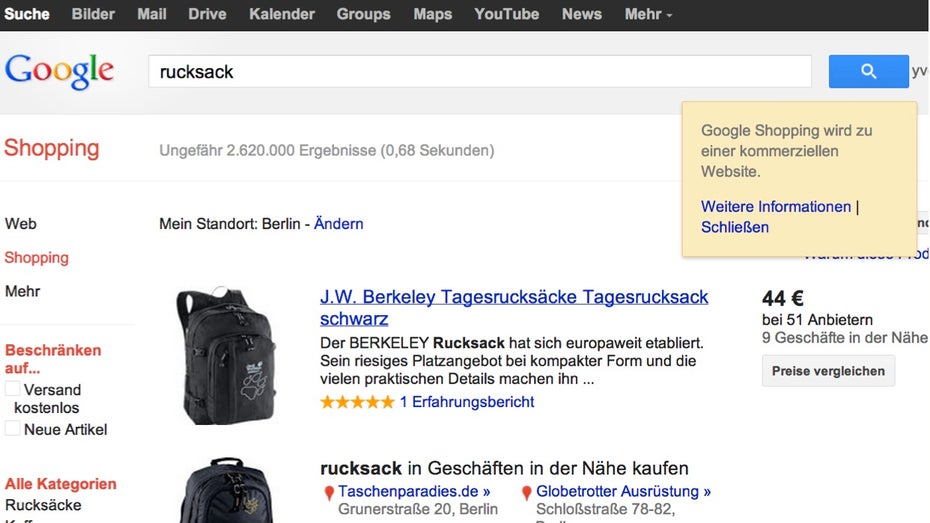The height and width of the screenshot is (523, 930).
Task: Switch to Bilder in the top bar
Action: click(93, 14)
